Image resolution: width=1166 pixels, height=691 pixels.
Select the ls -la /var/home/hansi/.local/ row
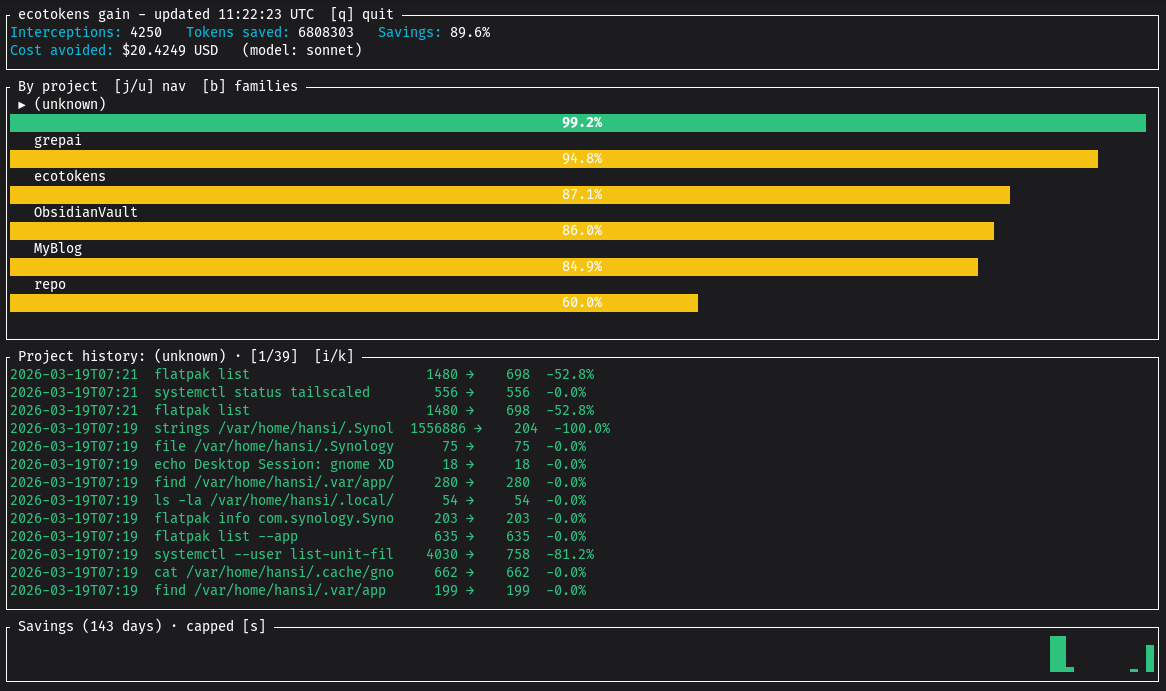(x=298, y=501)
